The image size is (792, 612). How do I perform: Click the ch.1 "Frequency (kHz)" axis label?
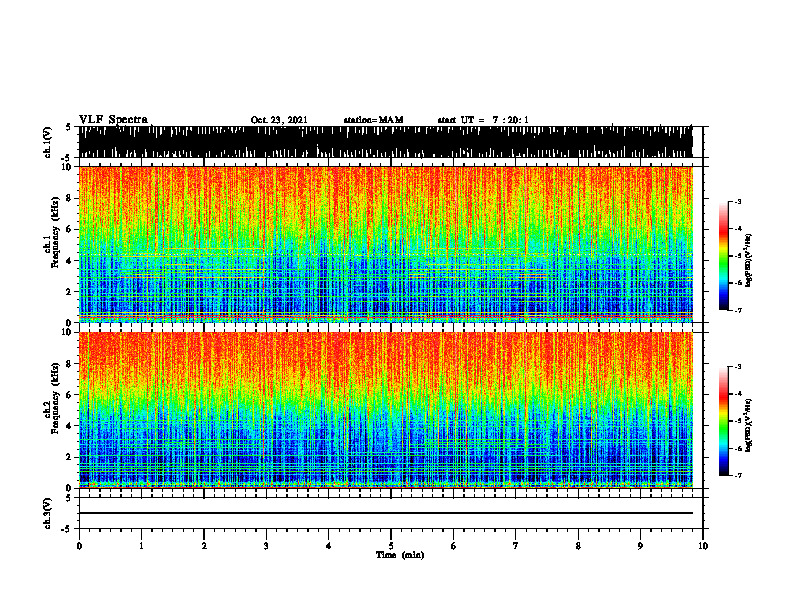click(55, 233)
